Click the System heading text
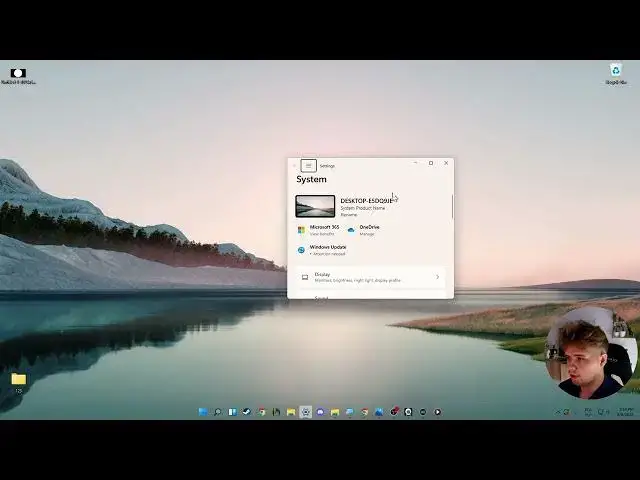The width and height of the screenshot is (640, 480). (311, 179)
